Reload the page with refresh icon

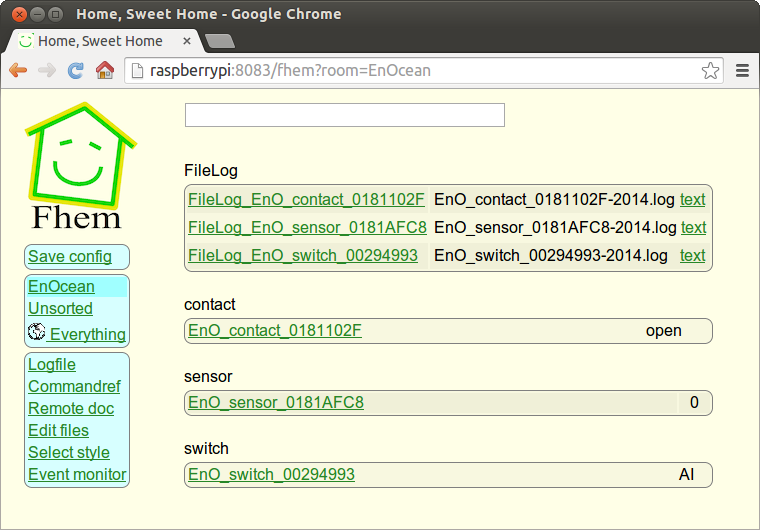tap(75, 70)
